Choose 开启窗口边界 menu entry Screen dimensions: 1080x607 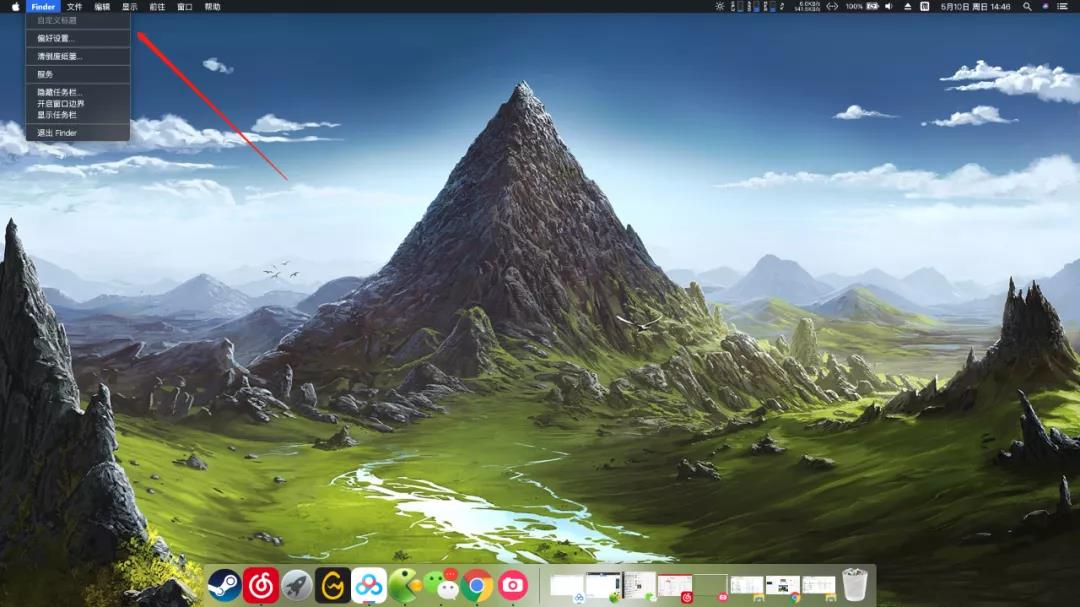(78, 103)
